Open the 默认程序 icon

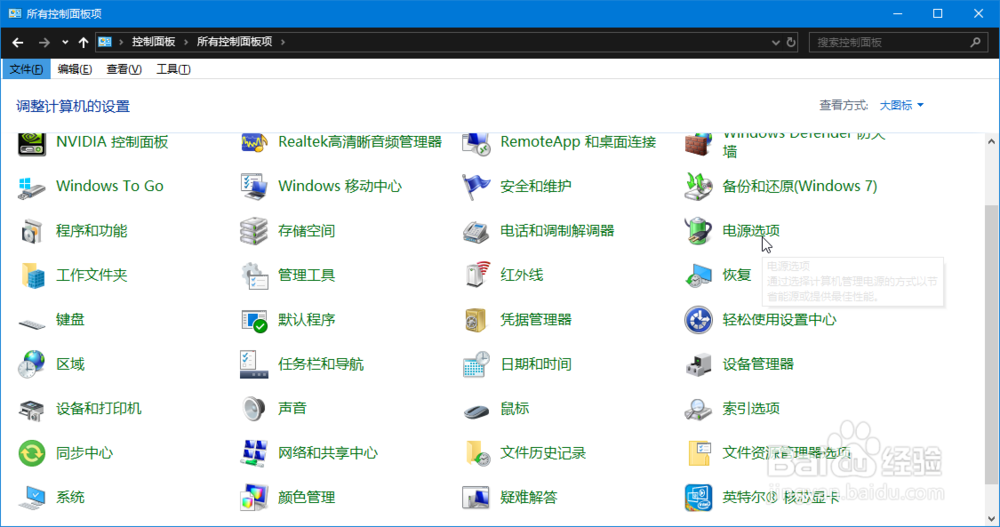point(254,320)
